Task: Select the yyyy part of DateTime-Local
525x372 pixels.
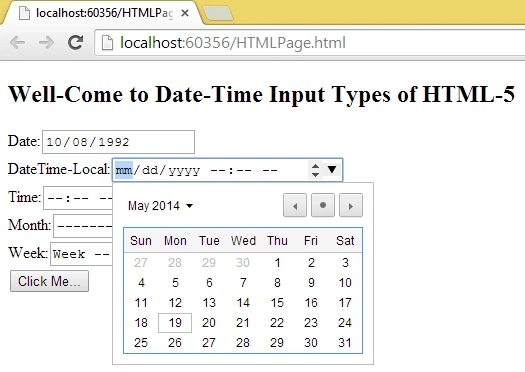Action: (x=184, y=170)
